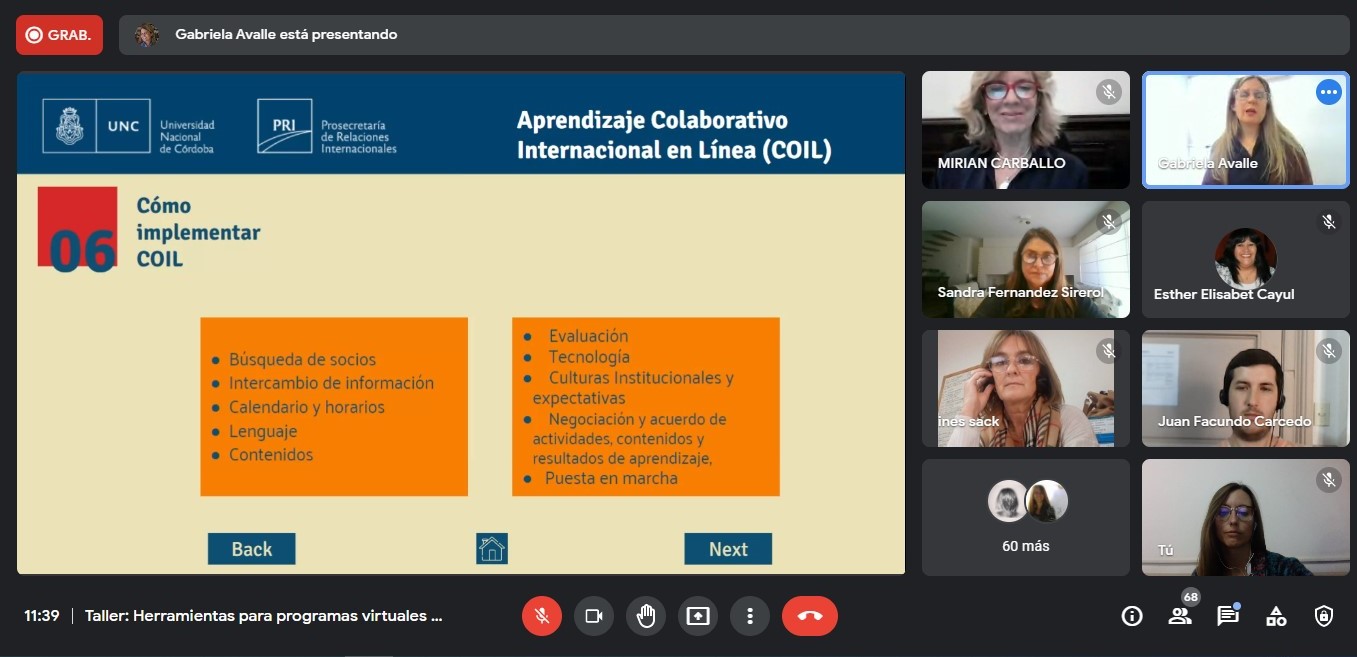Screen dimensions: 1357x657
Task: Click muted mic icon on MIRIAN CARBALLO tile
Action: click(x=1108, y=92)
